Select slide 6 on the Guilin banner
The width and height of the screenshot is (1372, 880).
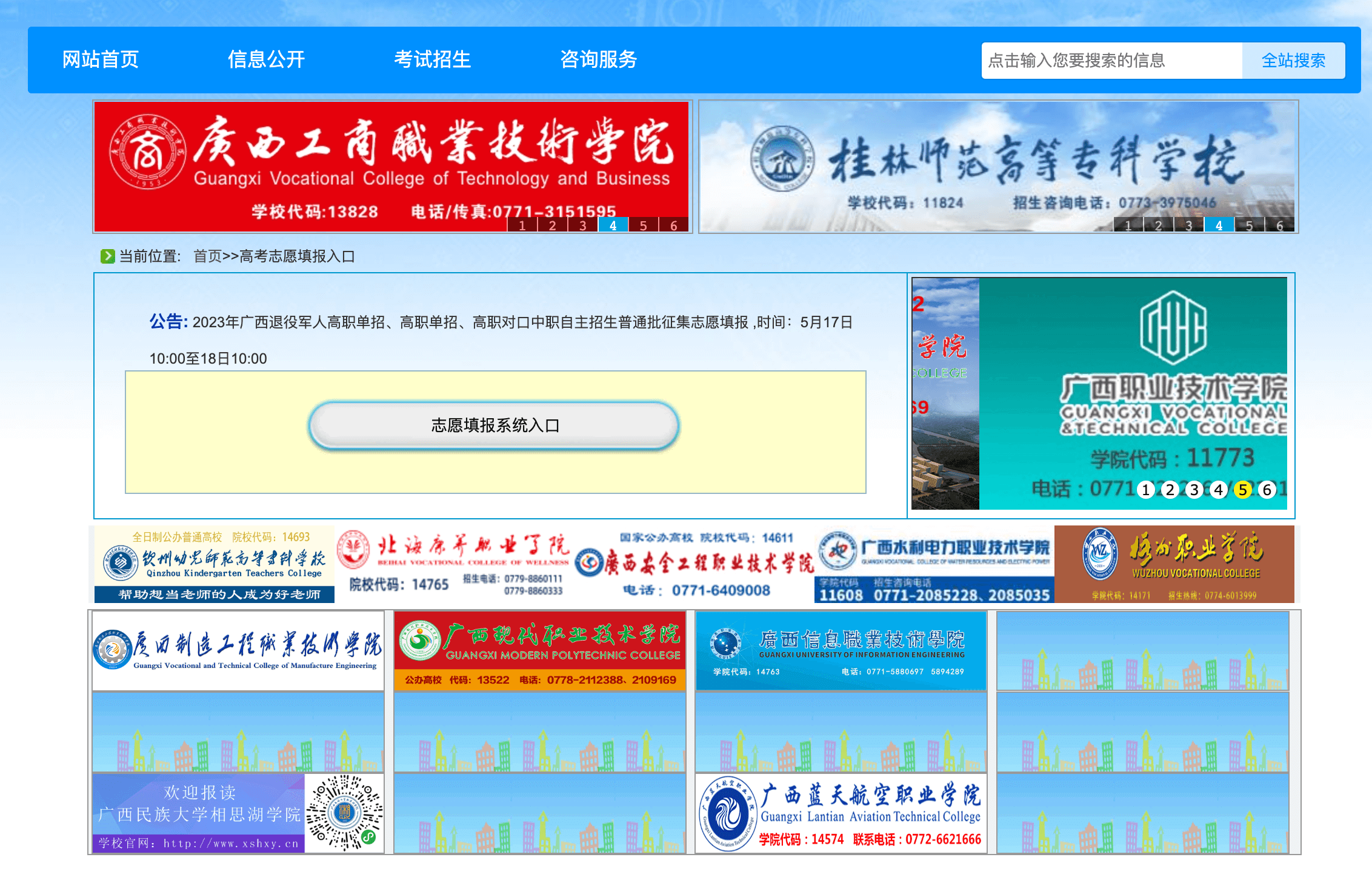pyautogui.click(x=1280, y=225)
